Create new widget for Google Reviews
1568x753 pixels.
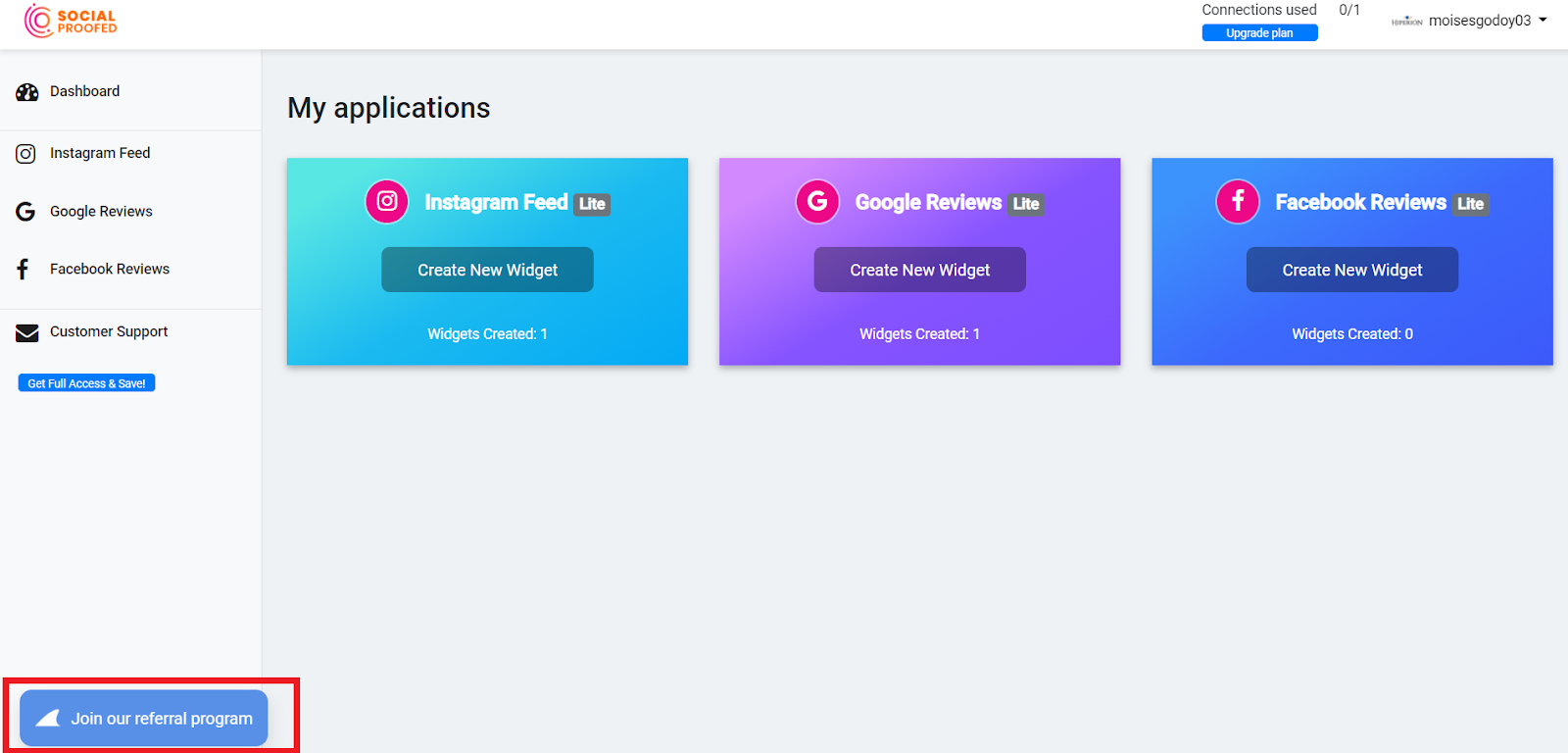pos(919,270)
